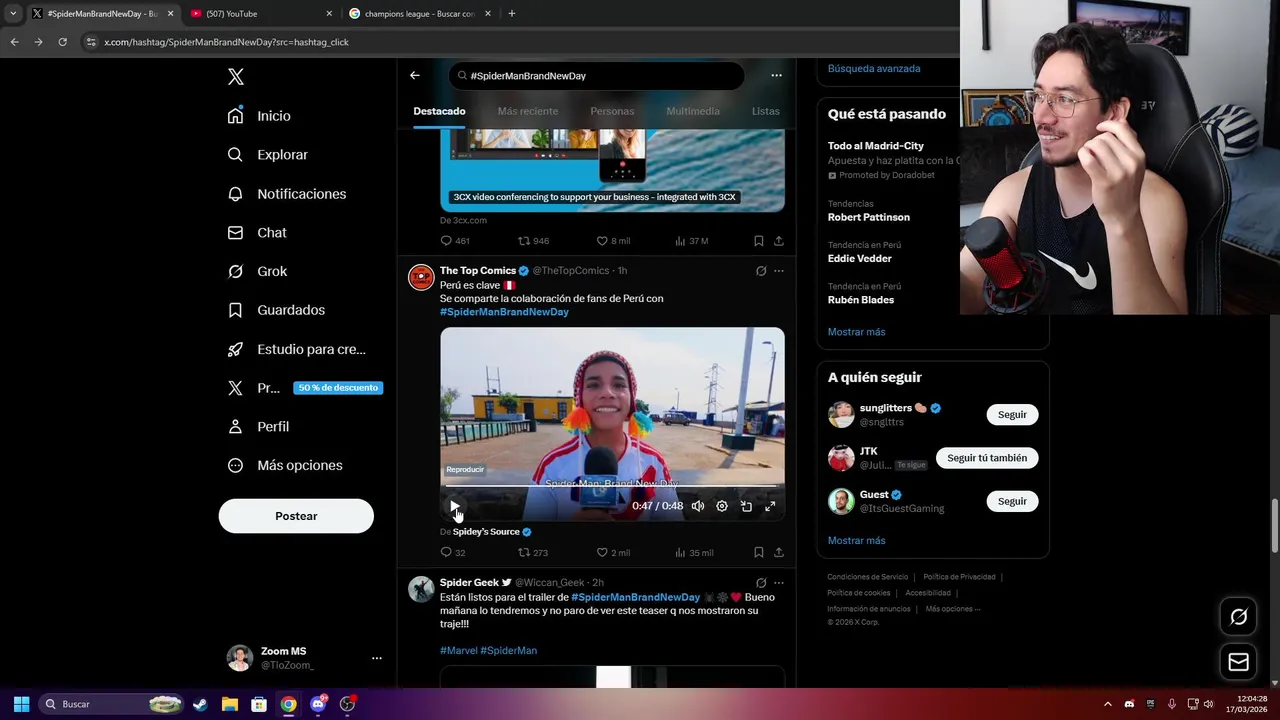Click the #SpiderManBrandNewDay search field
The width and height of the screenshot is (1280, 720).
[596, 76]
